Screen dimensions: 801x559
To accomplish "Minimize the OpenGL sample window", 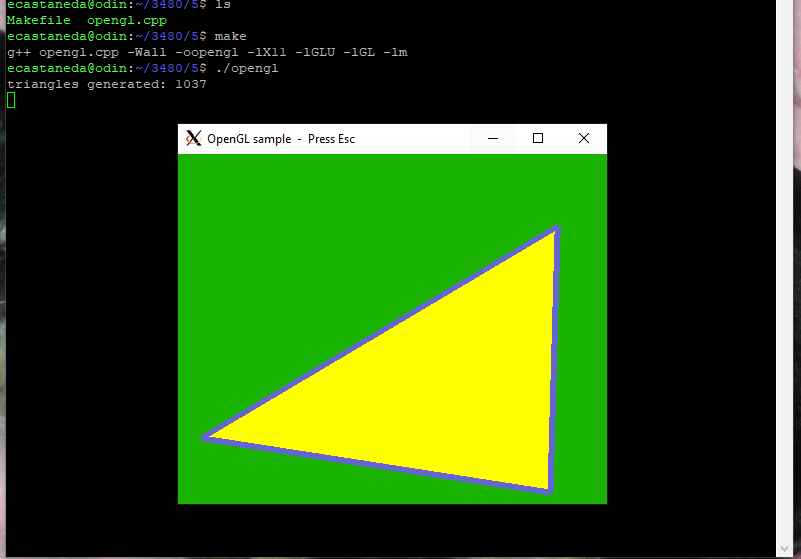I will tap(493, 138).
